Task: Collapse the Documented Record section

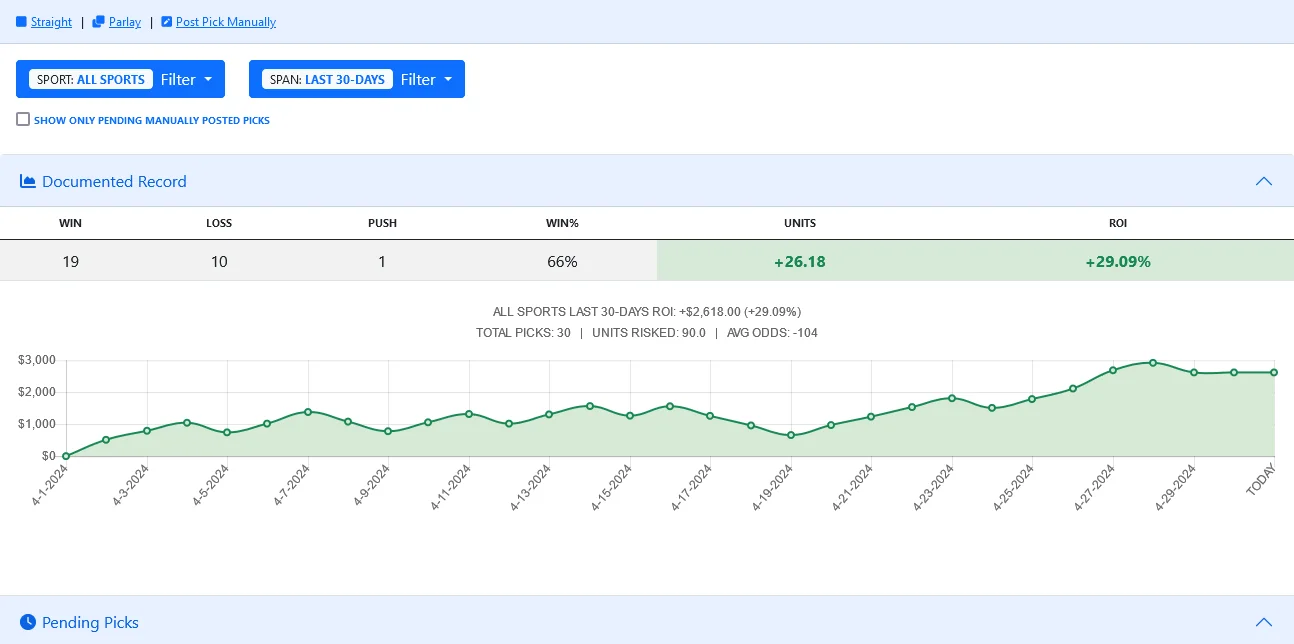Action: click(x=1264, y=181)
